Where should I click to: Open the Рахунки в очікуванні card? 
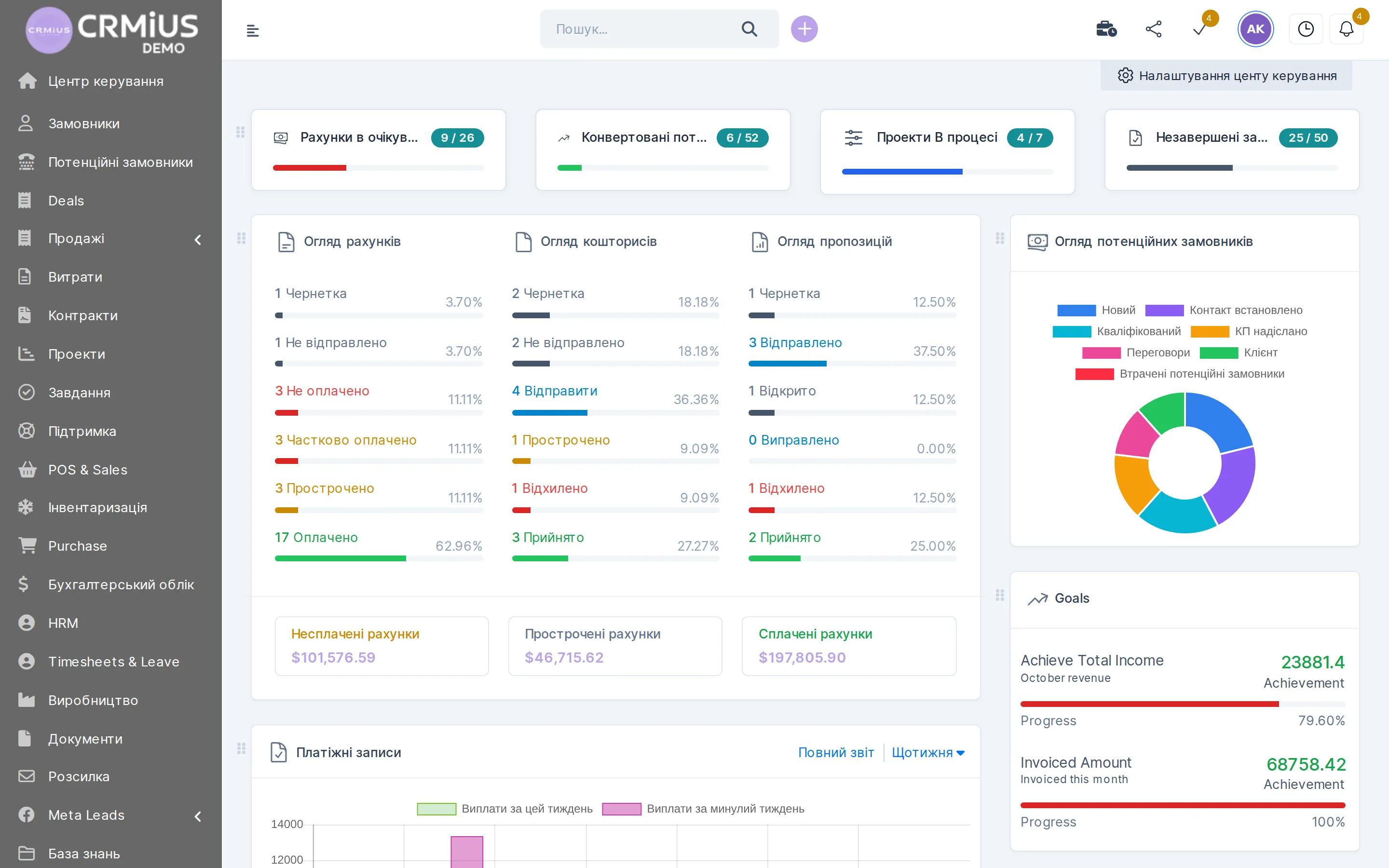point(378,150)
